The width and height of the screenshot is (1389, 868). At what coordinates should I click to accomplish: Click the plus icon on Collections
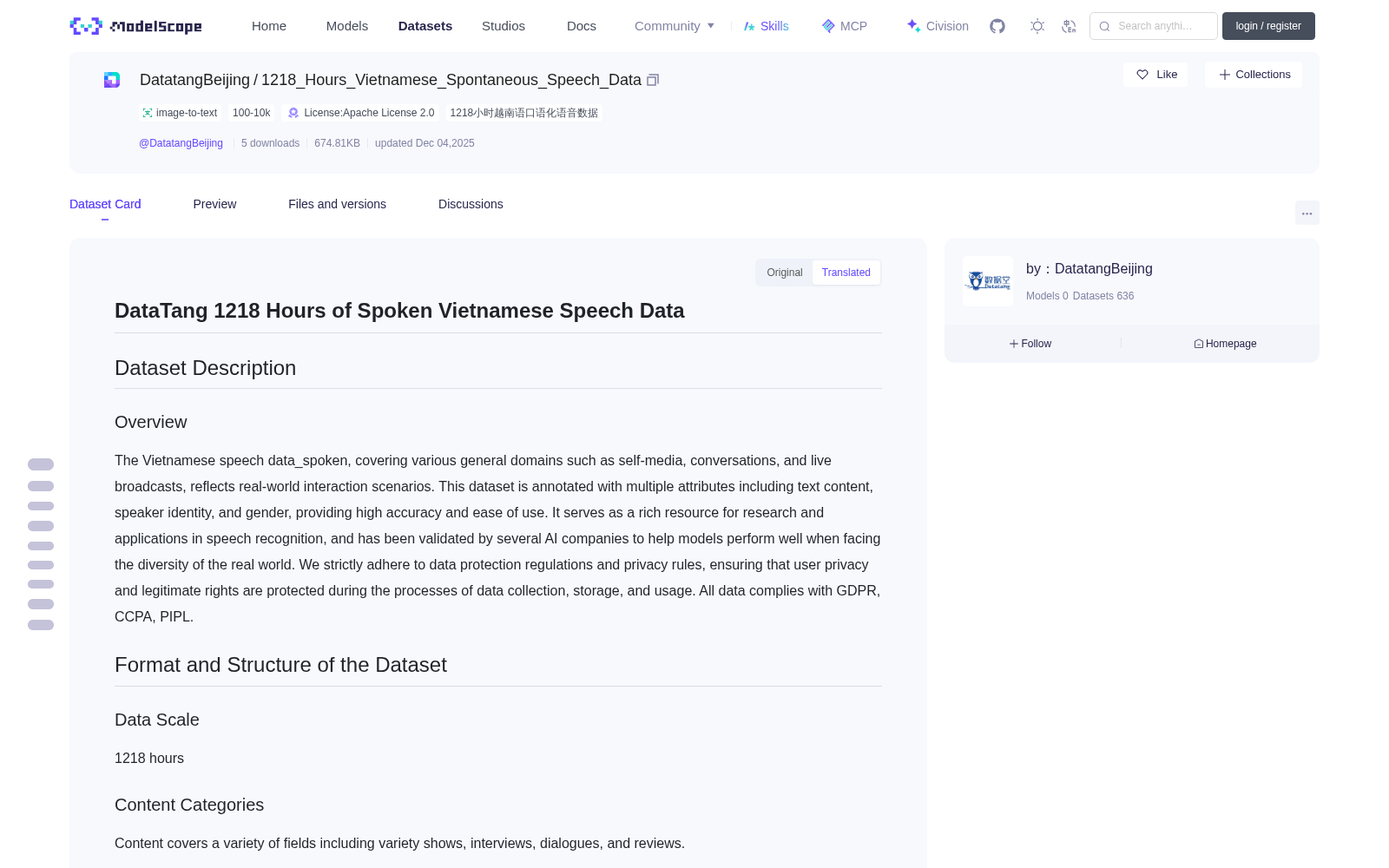pyautogui.click(x=1224, y=75)
